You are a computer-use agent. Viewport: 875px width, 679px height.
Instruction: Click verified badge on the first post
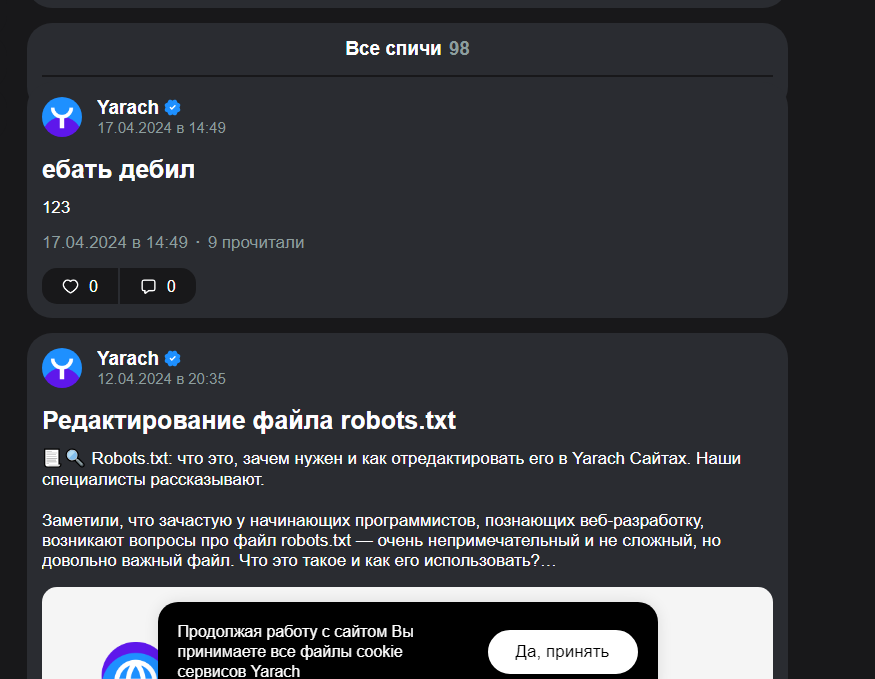coord(172,107)
